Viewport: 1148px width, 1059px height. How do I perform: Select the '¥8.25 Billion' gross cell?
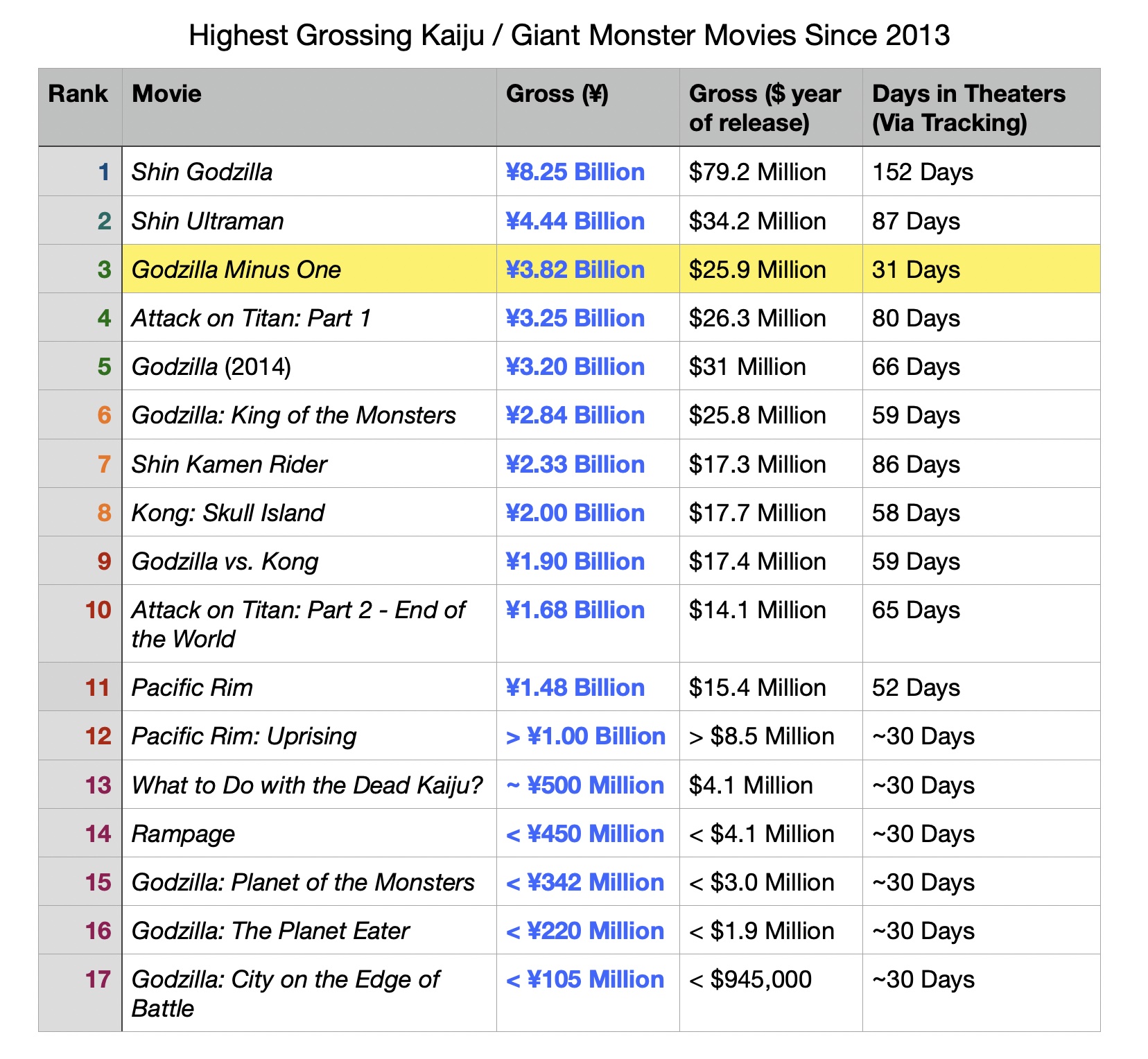(588, 171)
